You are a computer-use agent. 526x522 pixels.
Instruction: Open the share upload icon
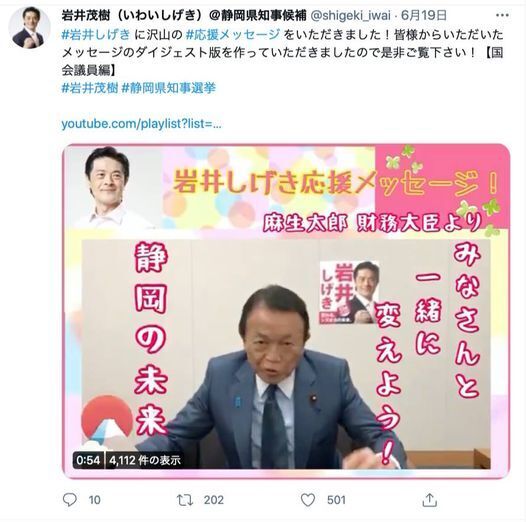429,500
